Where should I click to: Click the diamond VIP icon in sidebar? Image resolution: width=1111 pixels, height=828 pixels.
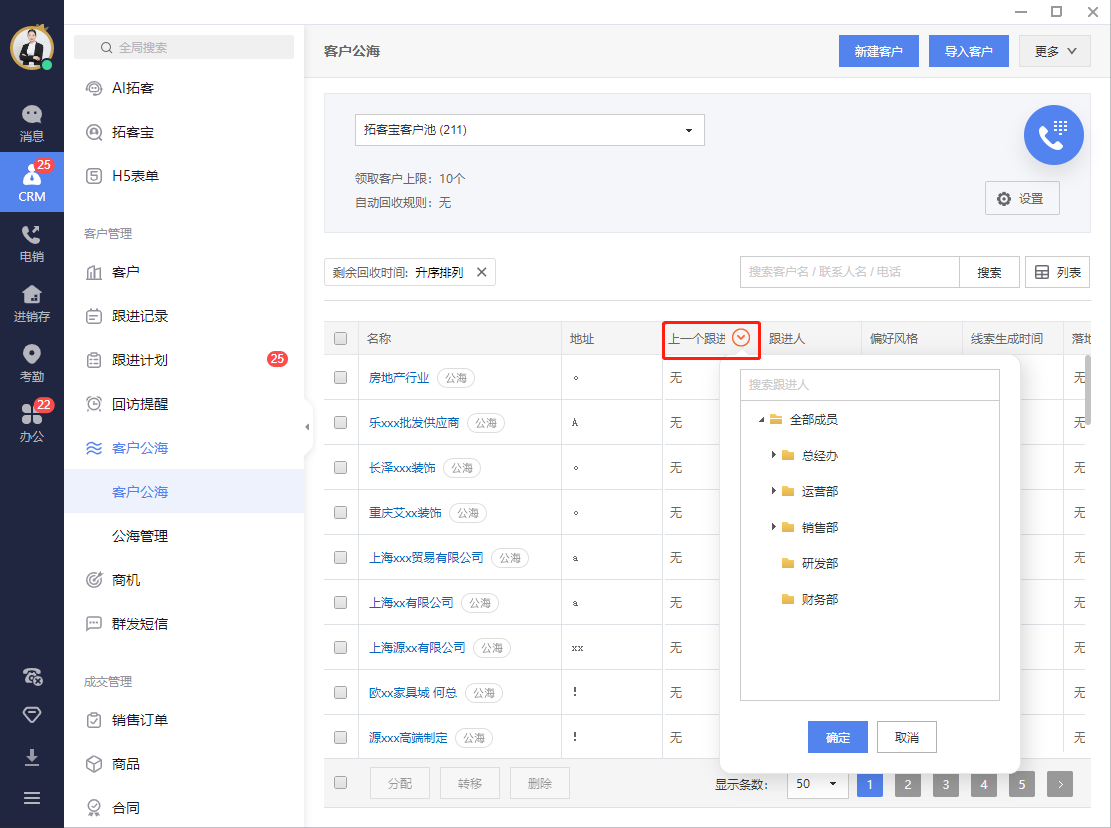(x=32, y=715)
